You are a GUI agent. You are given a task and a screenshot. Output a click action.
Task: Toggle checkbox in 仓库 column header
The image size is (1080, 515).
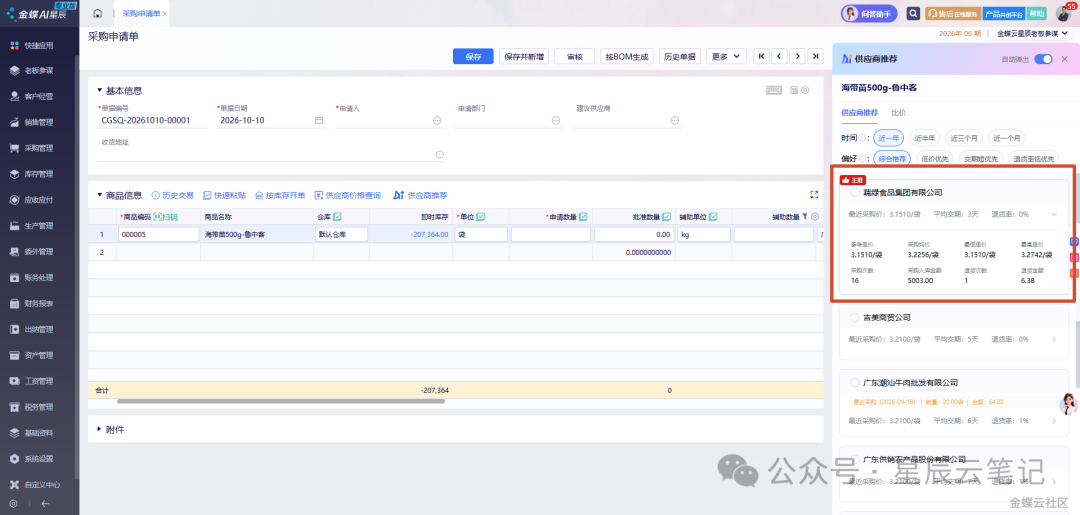coord(338,217)
